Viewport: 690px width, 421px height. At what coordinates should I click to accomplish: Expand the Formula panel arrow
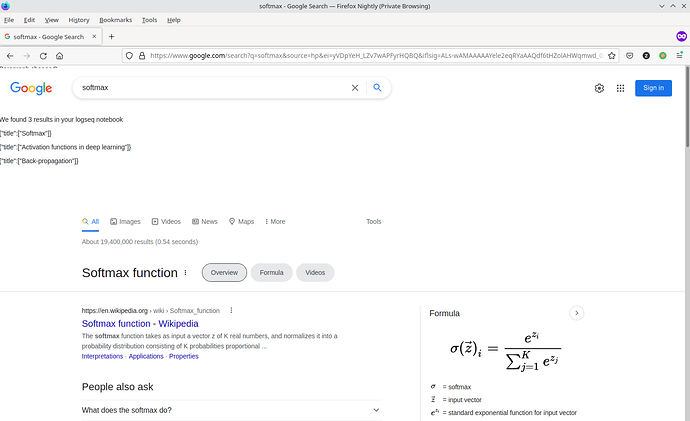tap(576, 313)
